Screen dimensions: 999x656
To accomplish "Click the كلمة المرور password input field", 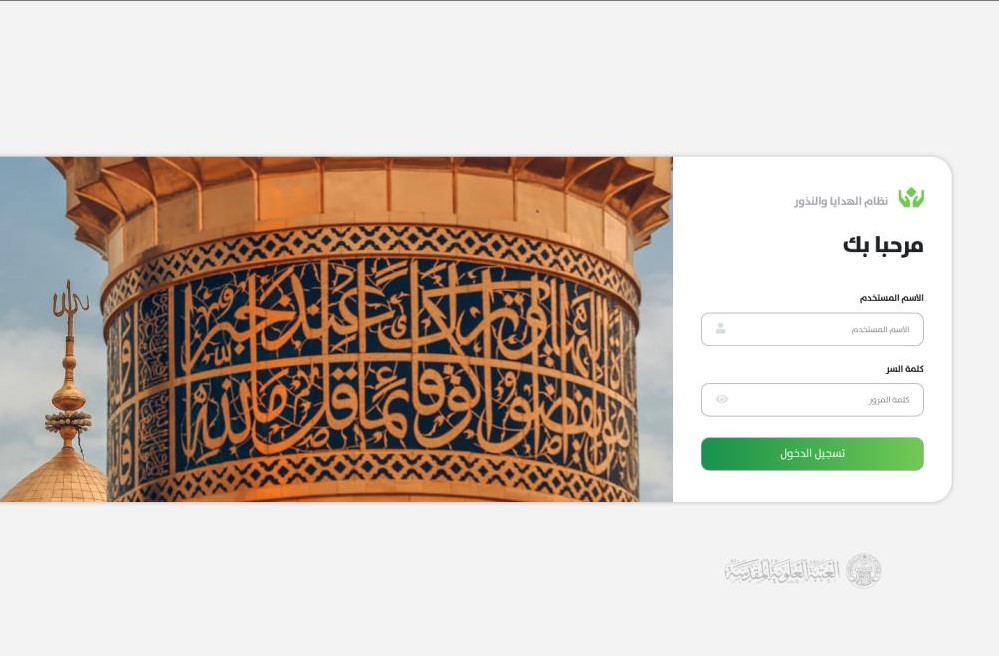I will click(x=812, y=400).
